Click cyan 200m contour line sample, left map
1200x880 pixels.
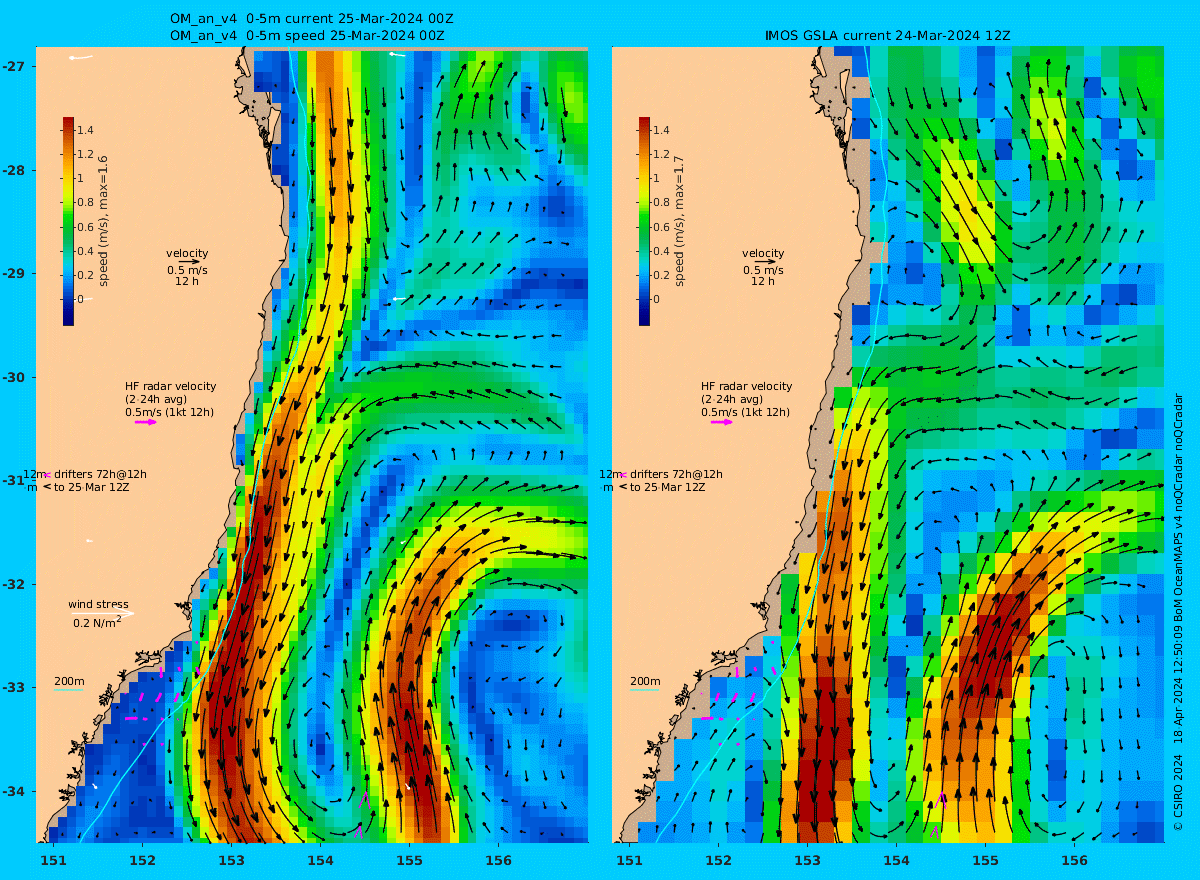click(69, 690)
